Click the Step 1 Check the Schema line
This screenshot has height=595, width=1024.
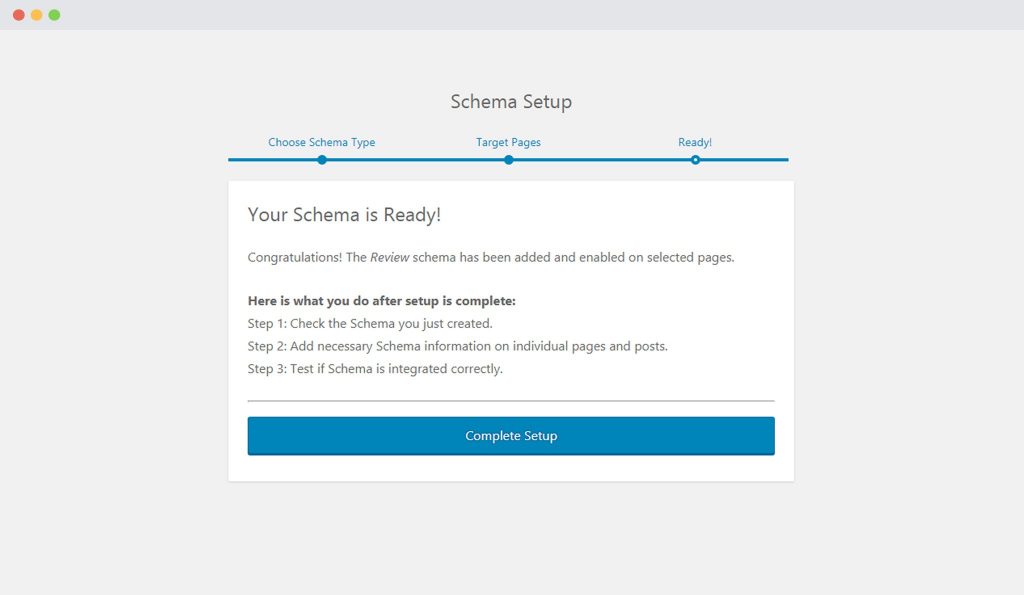[370, 324]
